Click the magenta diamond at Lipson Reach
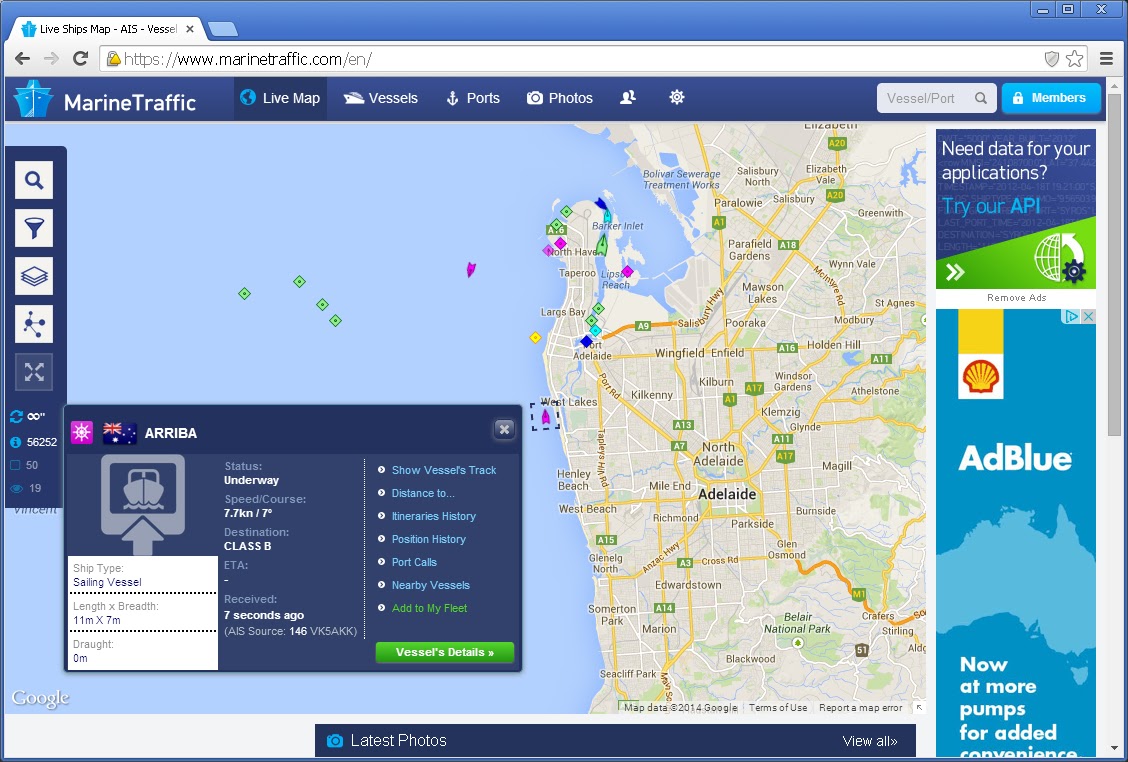 (x=627, y=271)
